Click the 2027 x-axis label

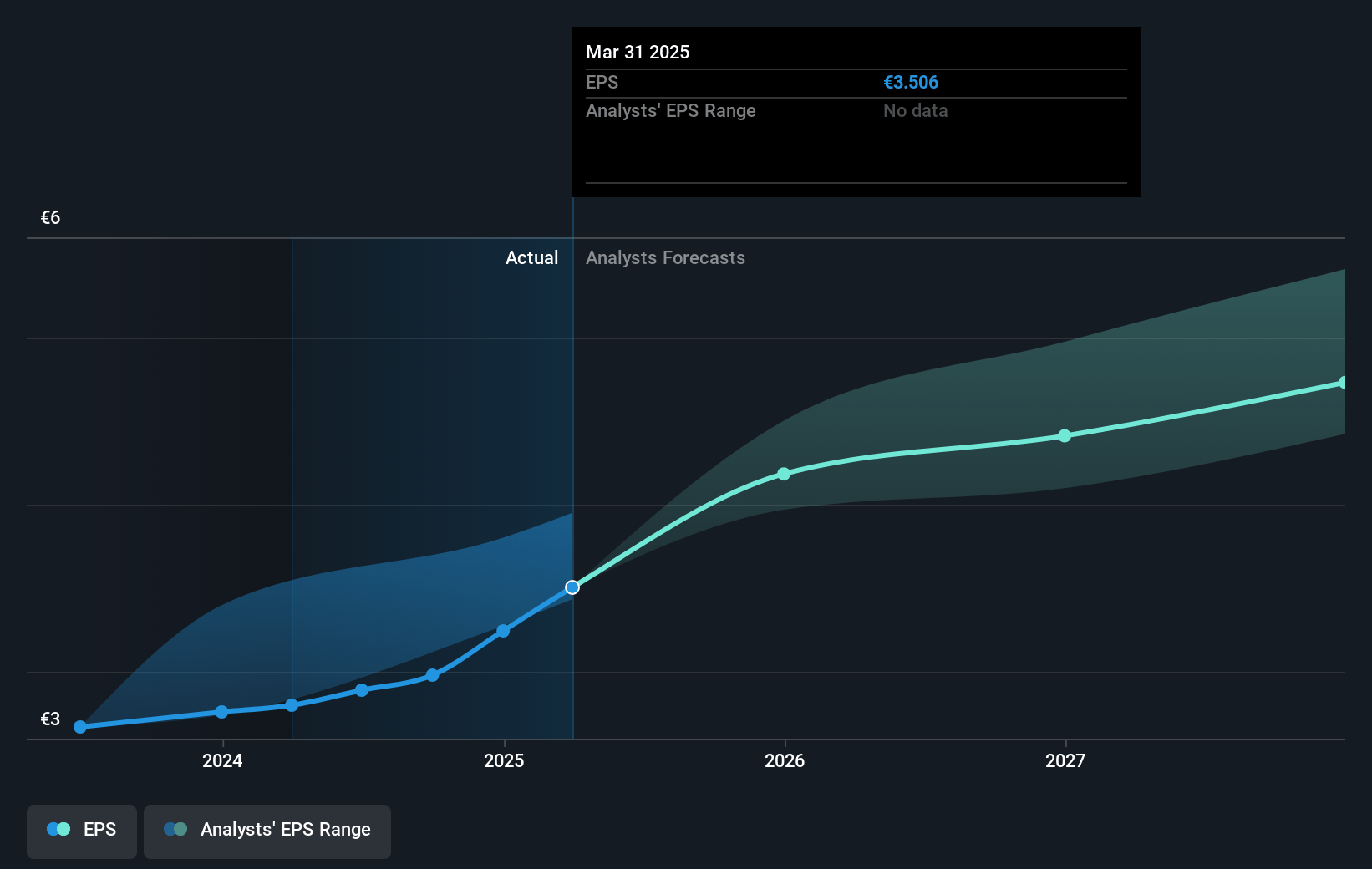point(1065,760)
